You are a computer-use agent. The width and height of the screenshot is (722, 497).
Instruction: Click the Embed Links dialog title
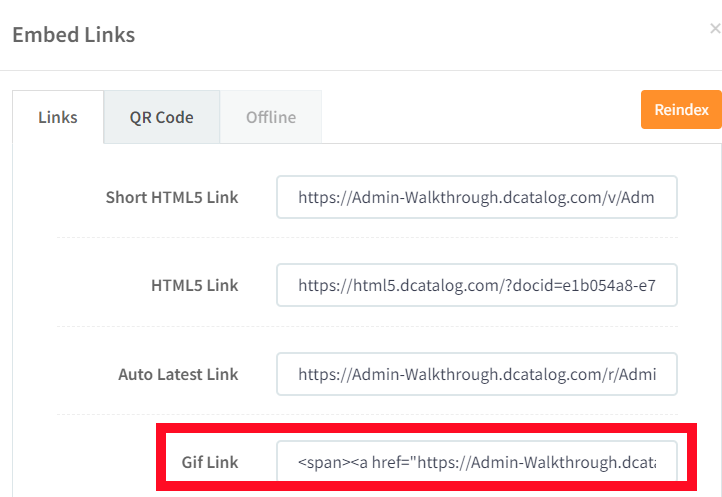pyautogui.click(x=74, y=35)
